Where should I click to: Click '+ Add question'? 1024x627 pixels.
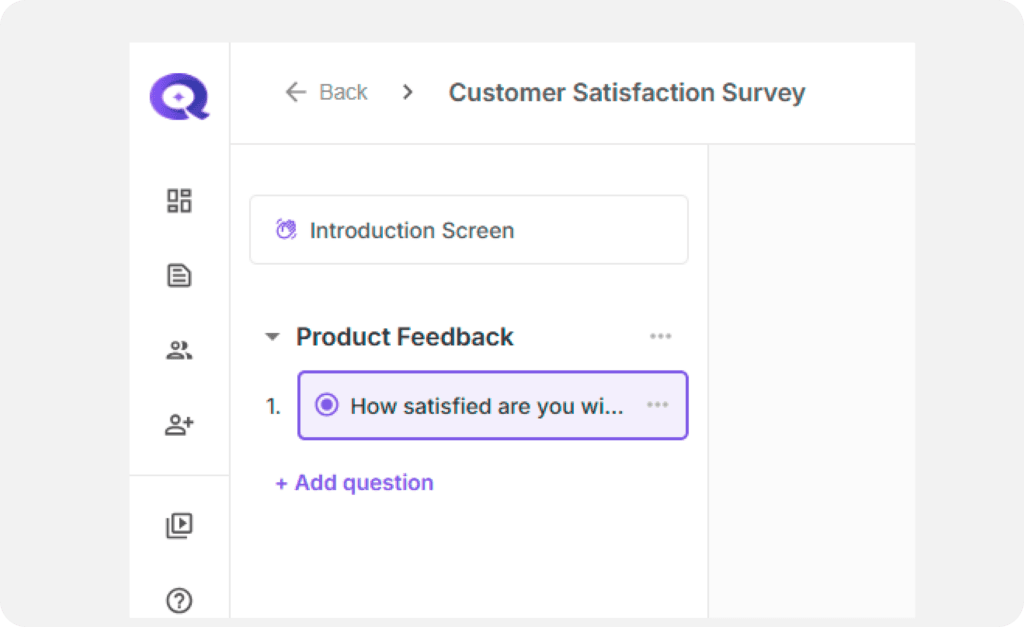[x=354, y=483]
